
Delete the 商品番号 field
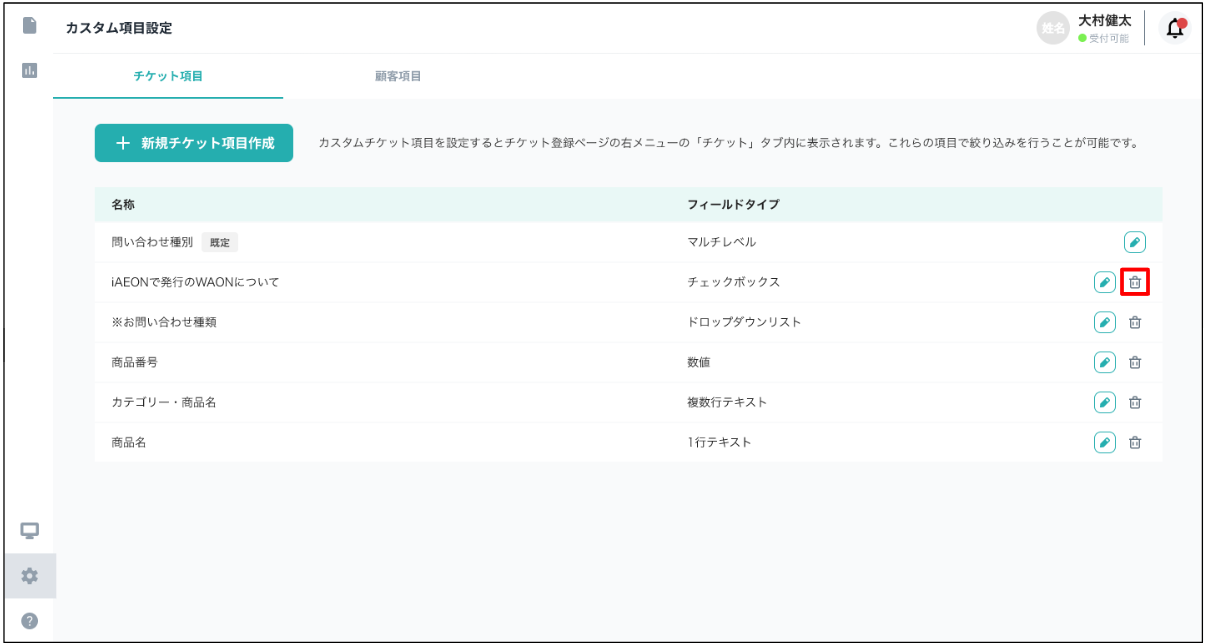click(x=1135, y=362)
